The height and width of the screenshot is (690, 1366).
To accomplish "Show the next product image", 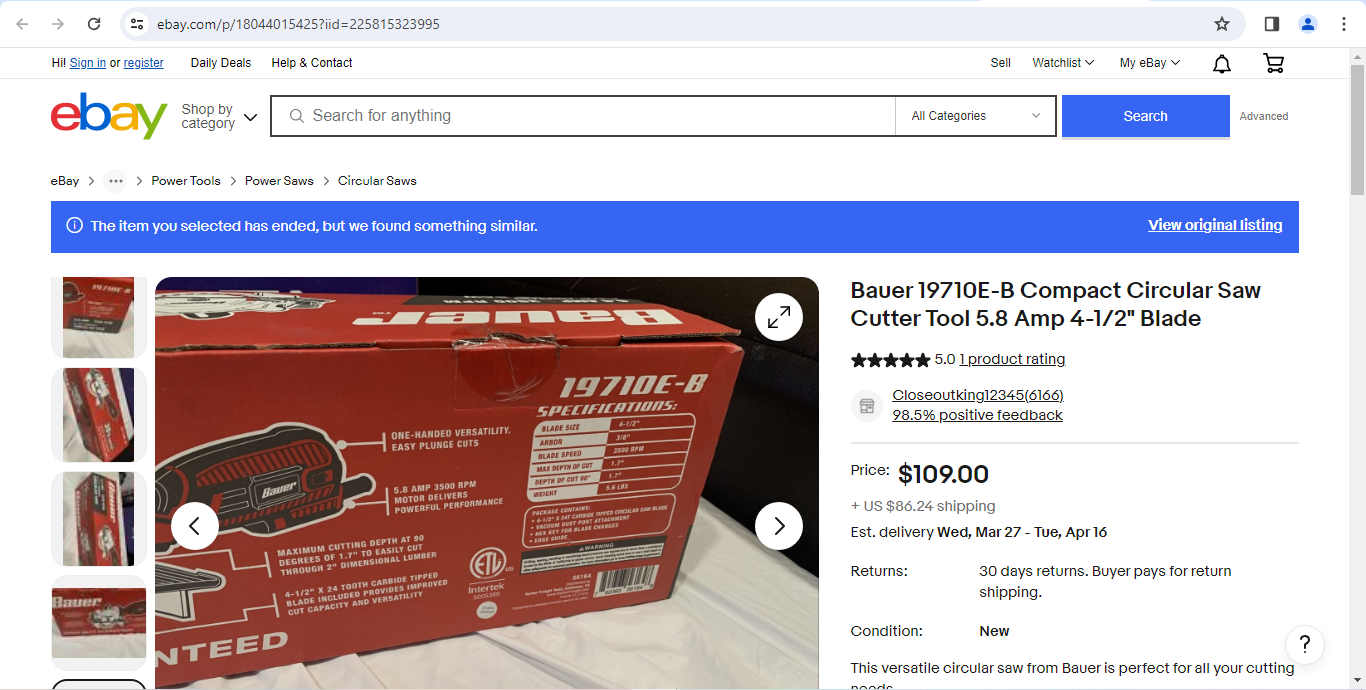I will (779, 526).
